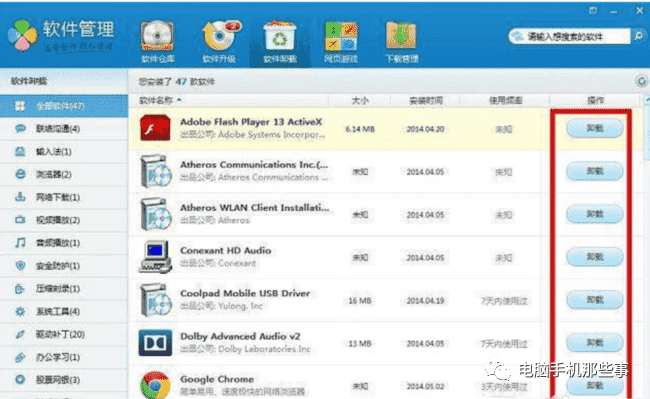650x399 pixels.
Task: Click the Dolby Advanced Audio icon
Action: (x=155, y=343)
